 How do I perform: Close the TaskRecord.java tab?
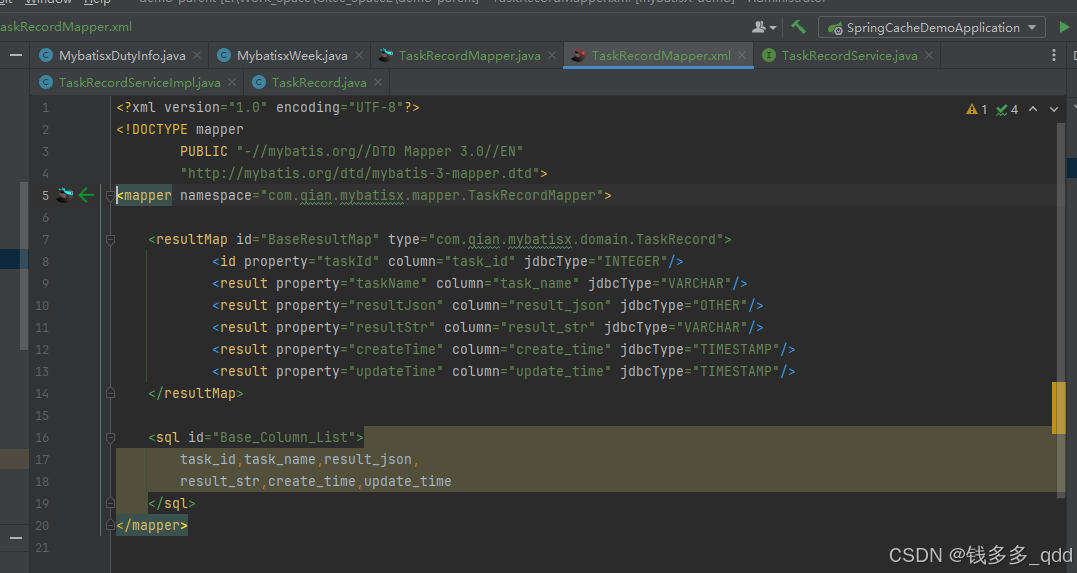[378, 82]
